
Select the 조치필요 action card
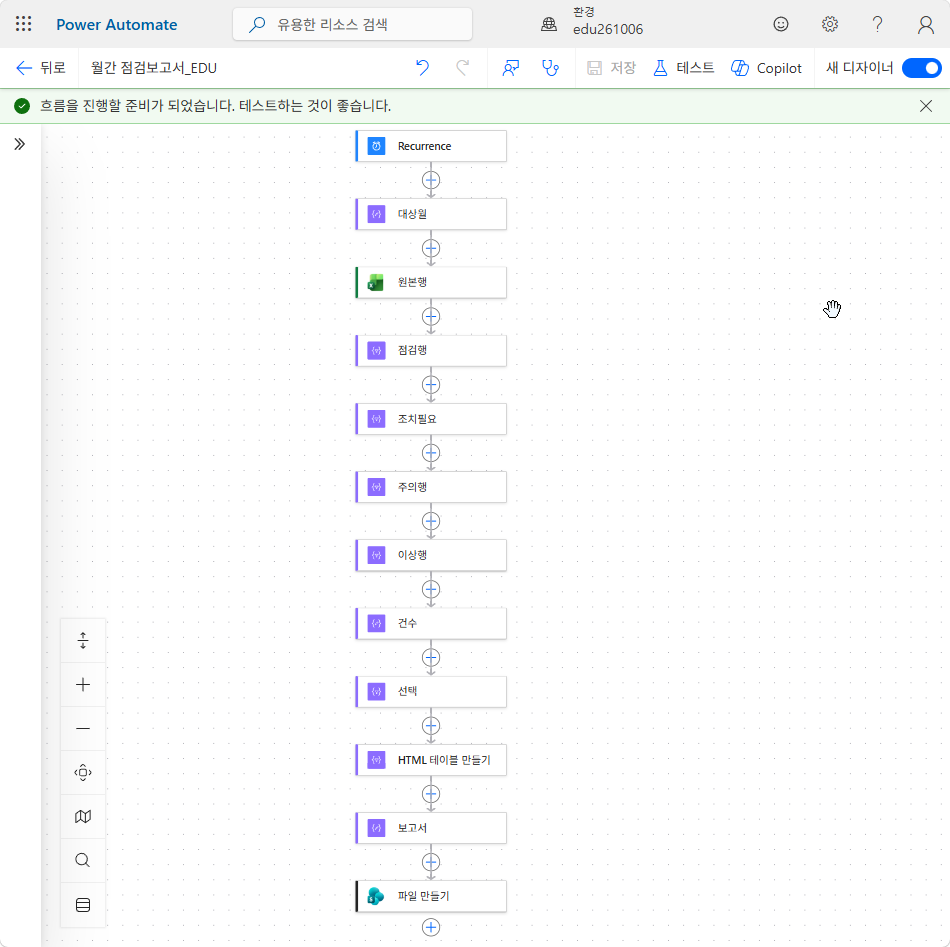431,419
